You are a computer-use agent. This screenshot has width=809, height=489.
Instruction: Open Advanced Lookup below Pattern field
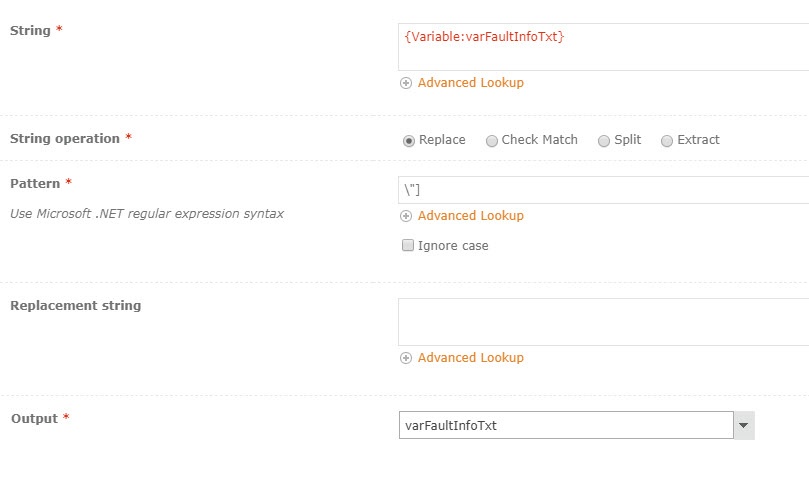(x=471, y=216)
